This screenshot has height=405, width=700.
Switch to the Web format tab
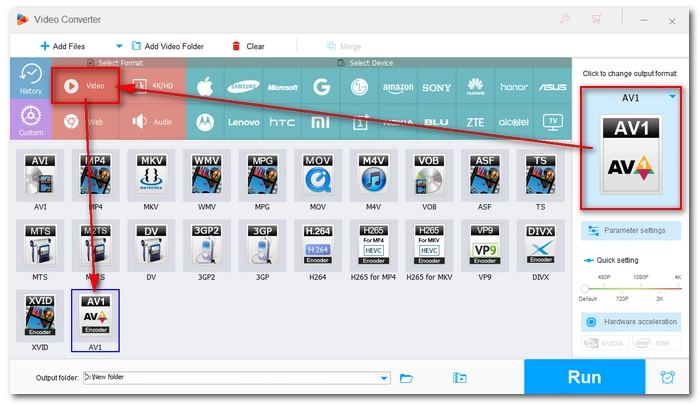pyautogui.click(x=85, y=122)
